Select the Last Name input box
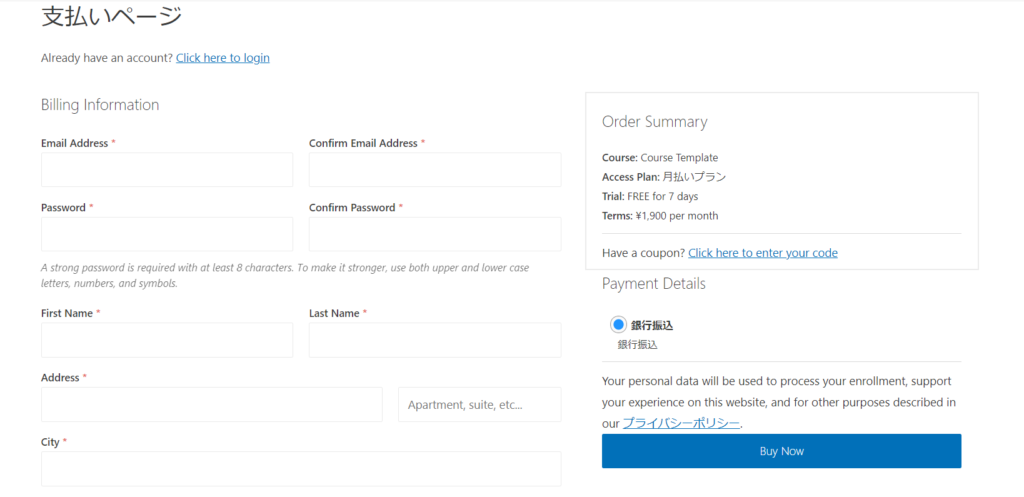 pyautogui.click(x=435, y=340)
